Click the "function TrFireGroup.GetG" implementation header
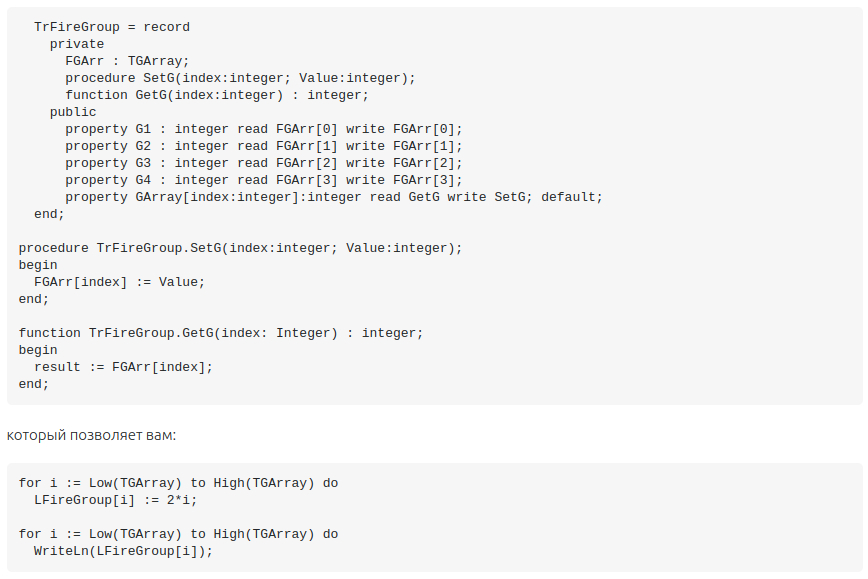Viewport: 868px width, 579px height. pyautogui.click(x=221, y=333)
